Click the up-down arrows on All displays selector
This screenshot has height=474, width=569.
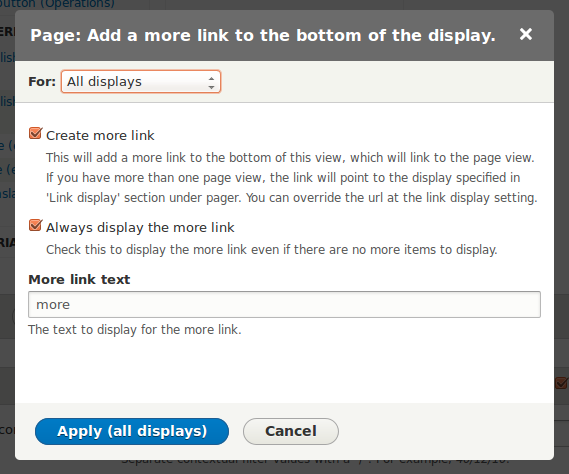tap(211, 82)
